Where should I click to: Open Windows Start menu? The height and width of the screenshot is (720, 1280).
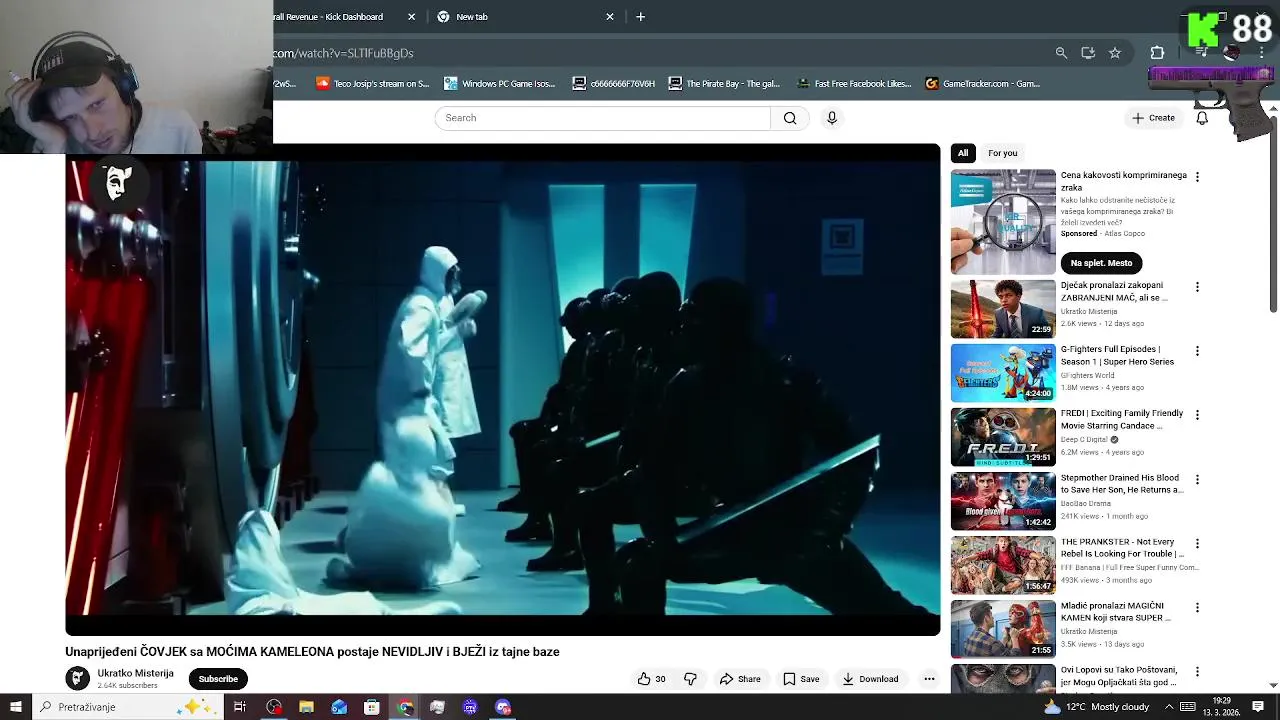[x=15, y=707]
